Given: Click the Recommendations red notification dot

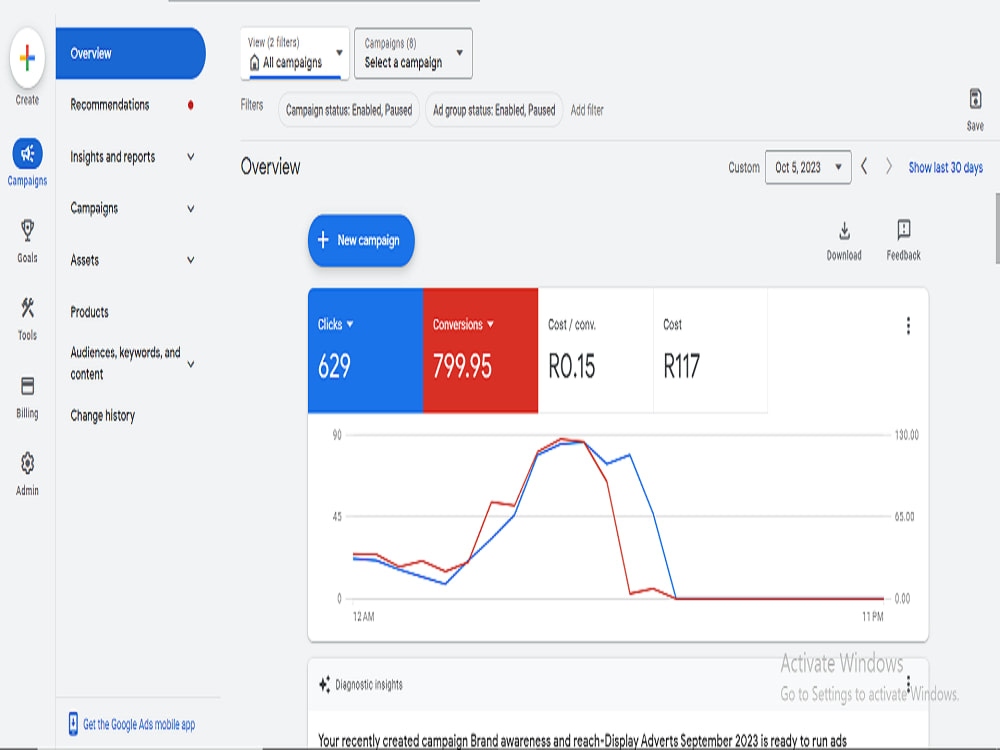Looking at the screenshot, I should (x=191, y=105).
